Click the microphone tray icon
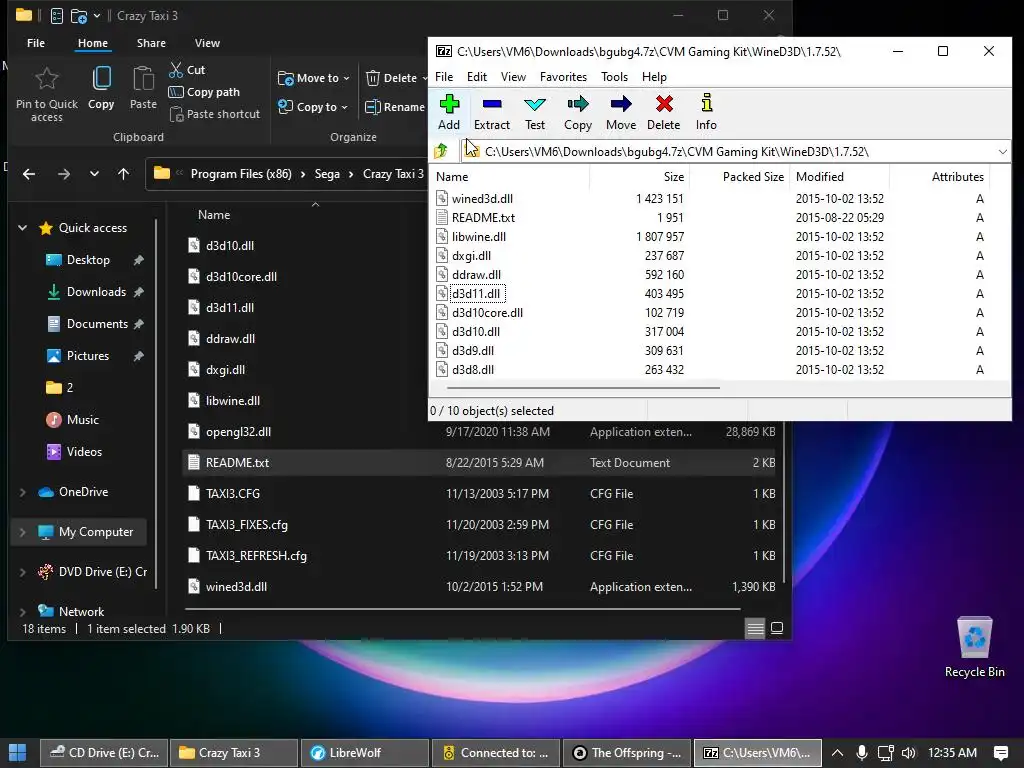This screenshot has width=1024, height=768. 861,753
